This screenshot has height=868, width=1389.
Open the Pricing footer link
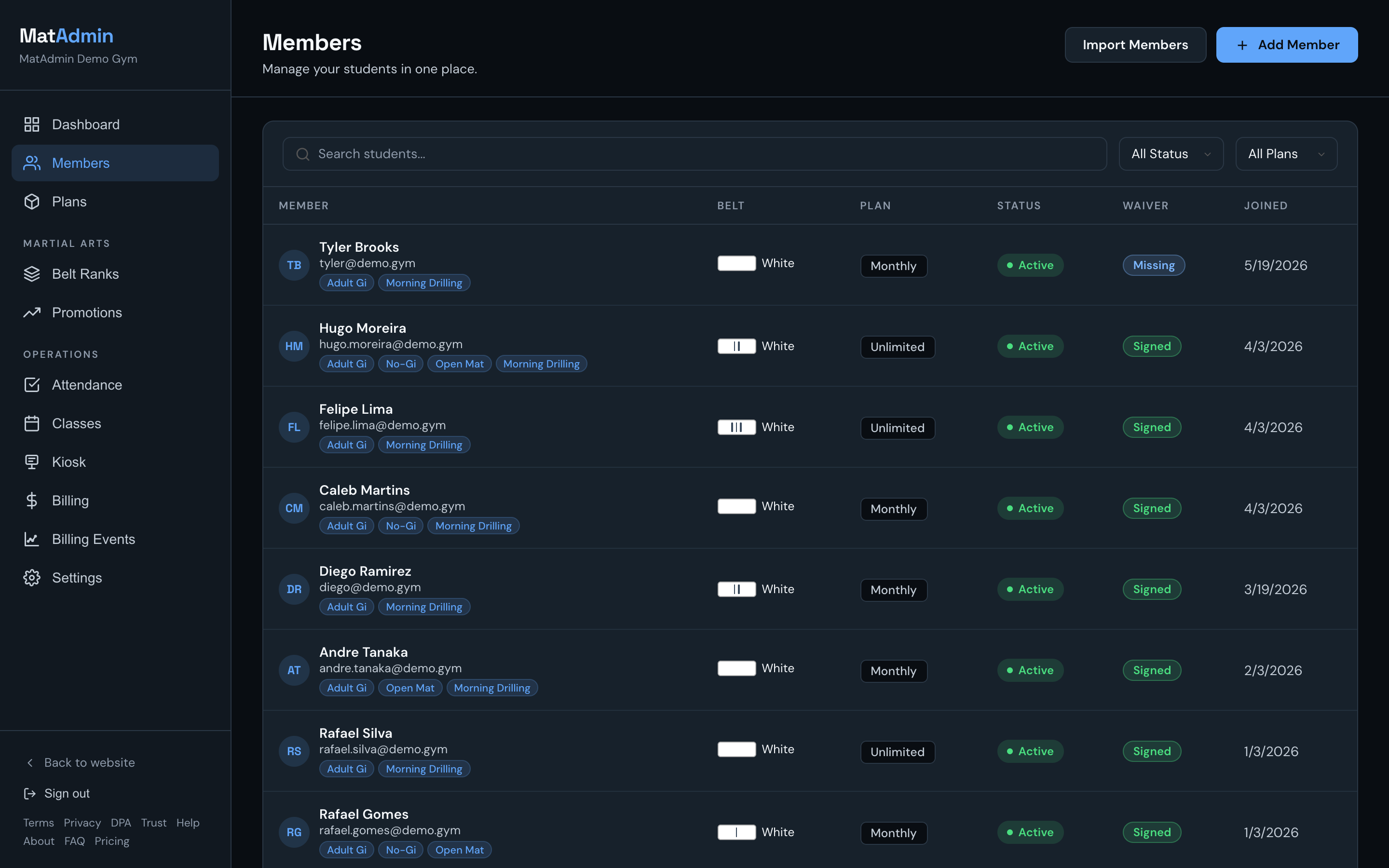[x=112, y=841]
